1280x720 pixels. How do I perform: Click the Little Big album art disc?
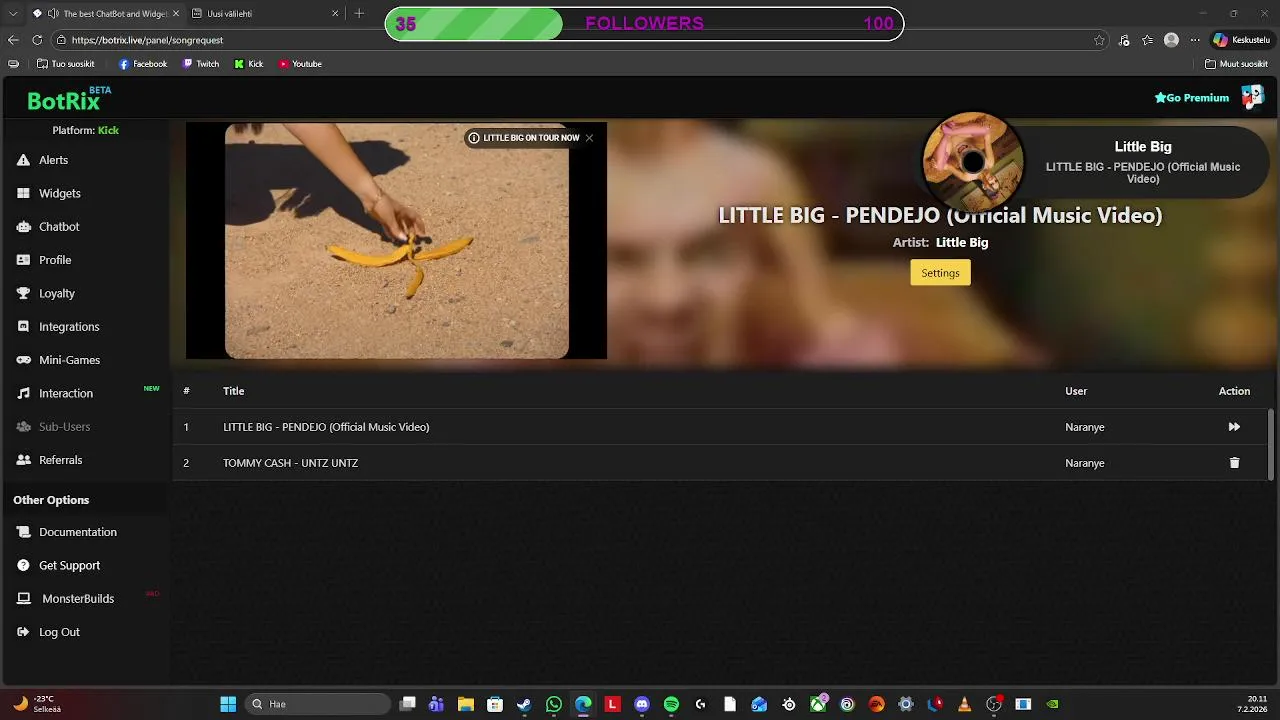point(973,162)
